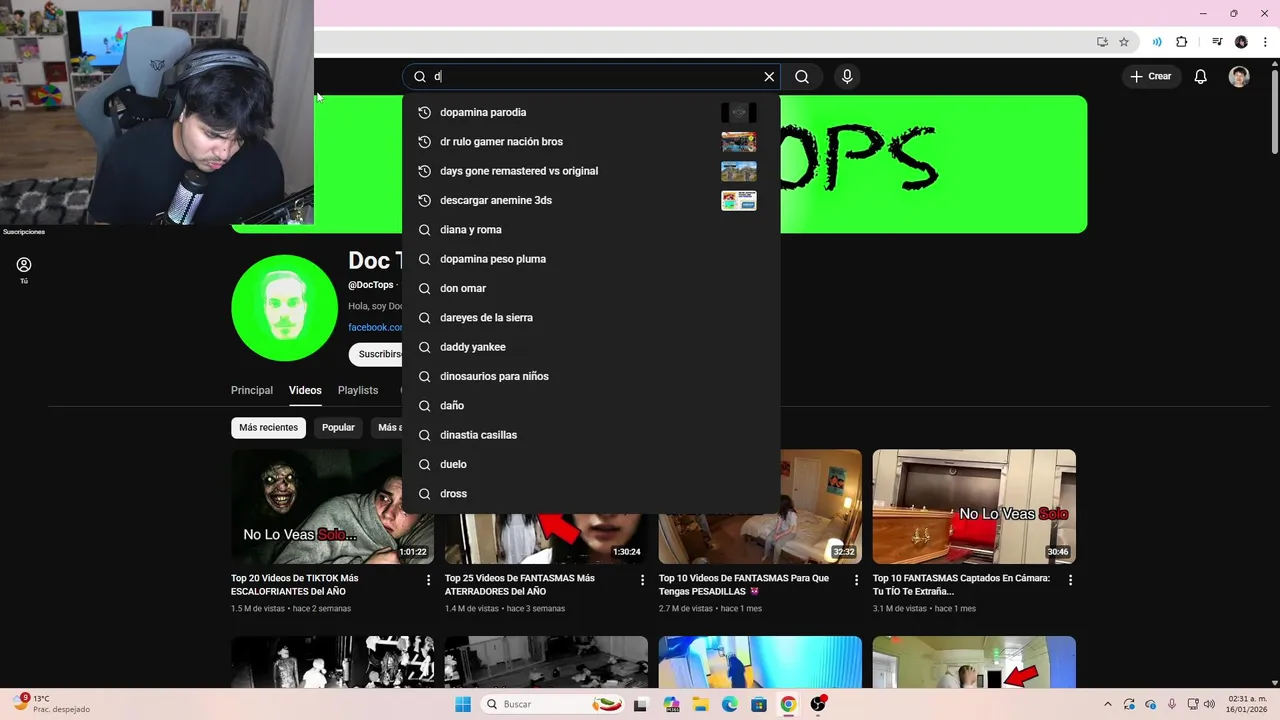Filter videos by 'Más recientes' chip
1280x720 pixels.
tap(268, 427)
